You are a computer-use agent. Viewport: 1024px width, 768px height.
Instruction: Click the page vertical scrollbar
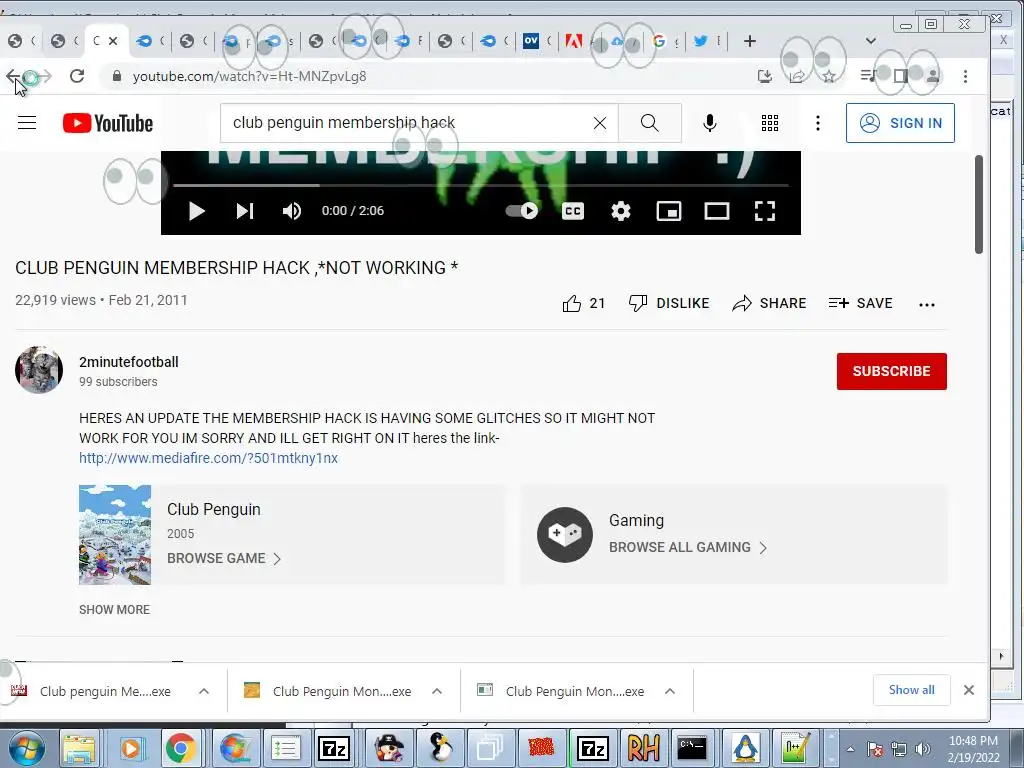click(978, 204)
